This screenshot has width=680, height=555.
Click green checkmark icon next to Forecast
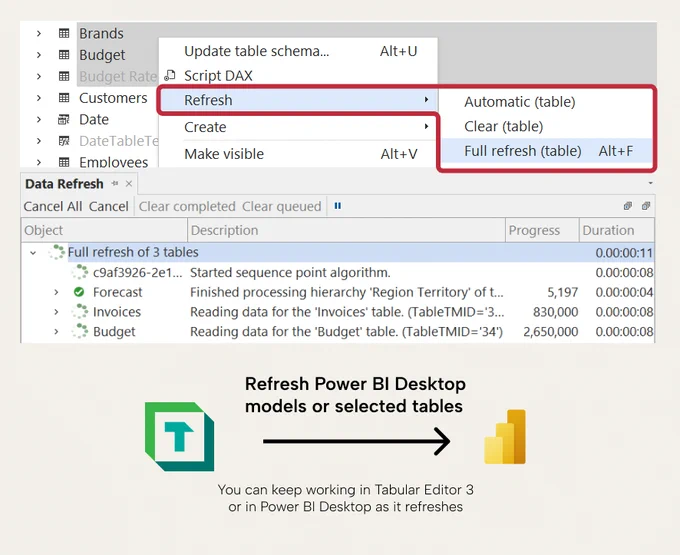79,292
